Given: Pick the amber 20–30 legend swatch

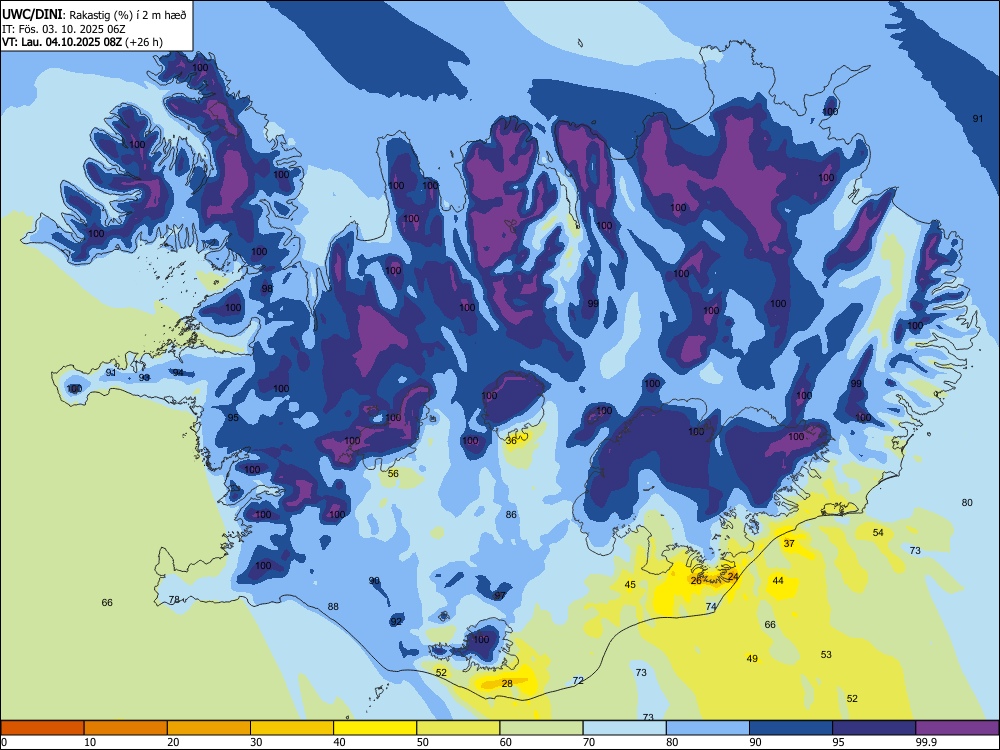Looking at the screenshot, I should click(209, 728).
